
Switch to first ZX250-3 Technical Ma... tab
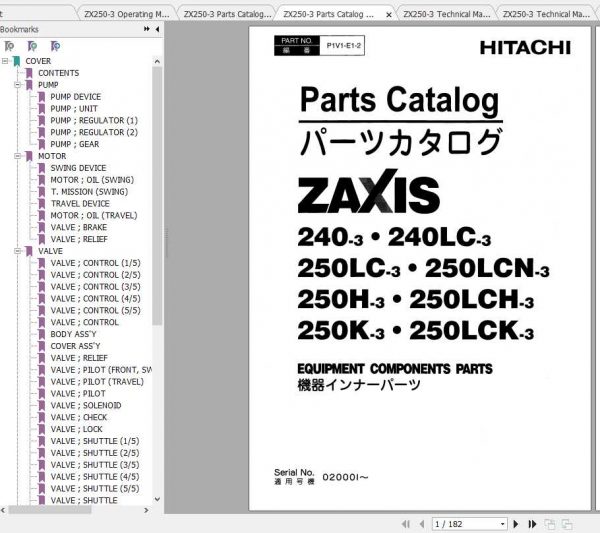point(446,15)
